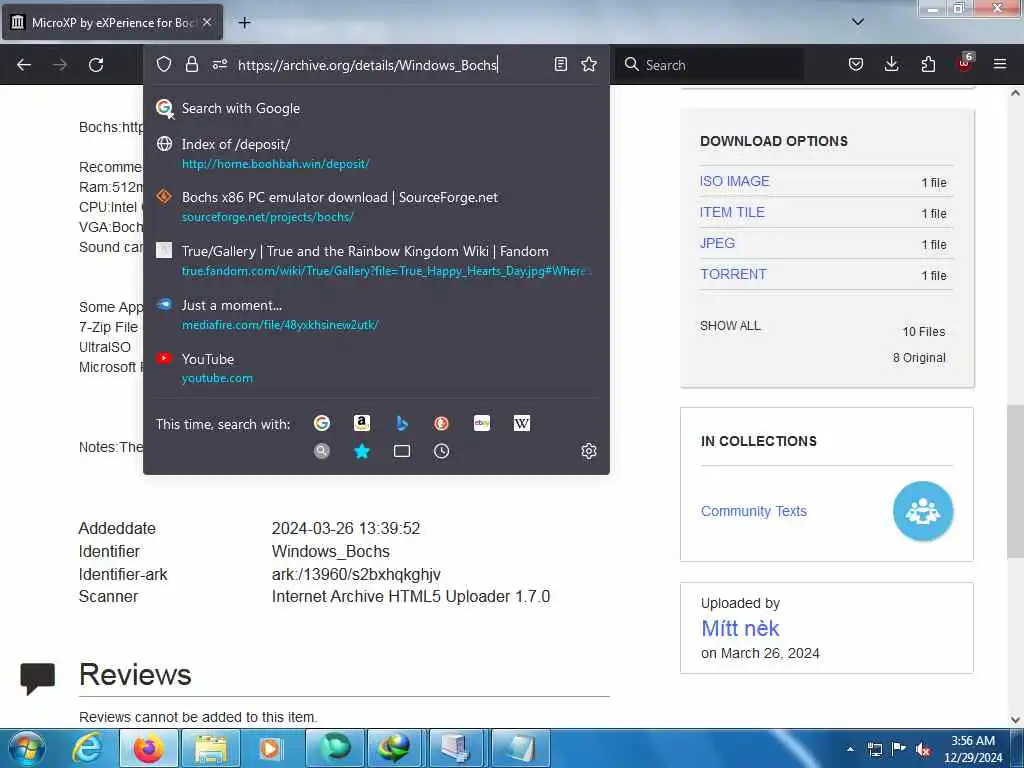Screen dimensions: 1024x768
Task: Search history using the clock icon
Action: (441, 451)
